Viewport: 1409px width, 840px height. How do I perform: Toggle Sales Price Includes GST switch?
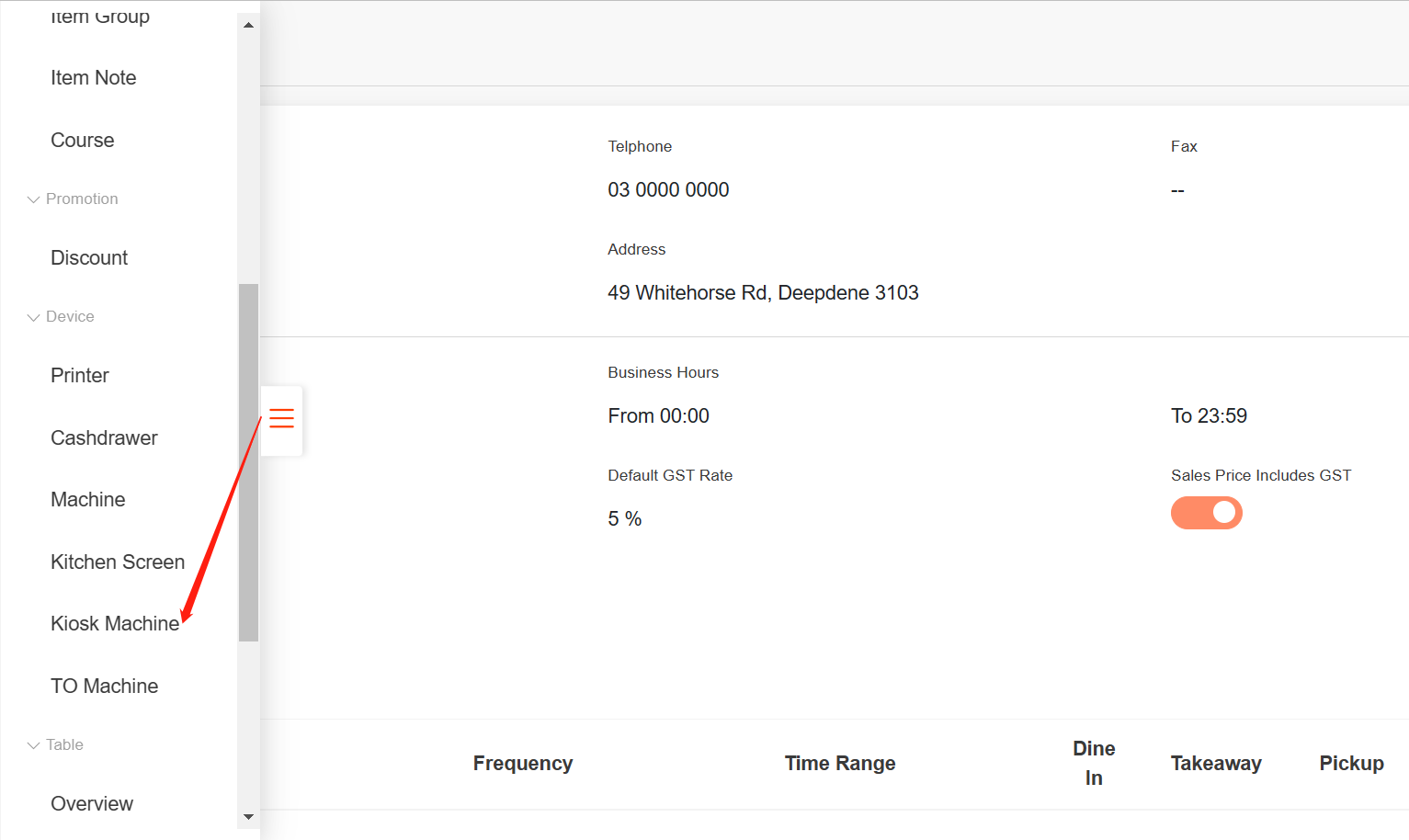(1206, 513)
